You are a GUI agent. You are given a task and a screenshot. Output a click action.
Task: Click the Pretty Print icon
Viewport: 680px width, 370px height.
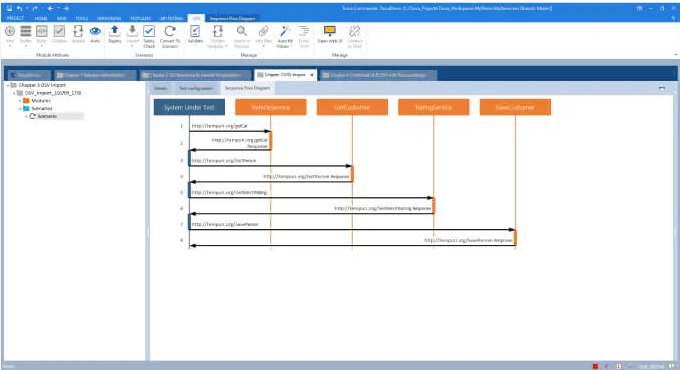pos(304,31)
